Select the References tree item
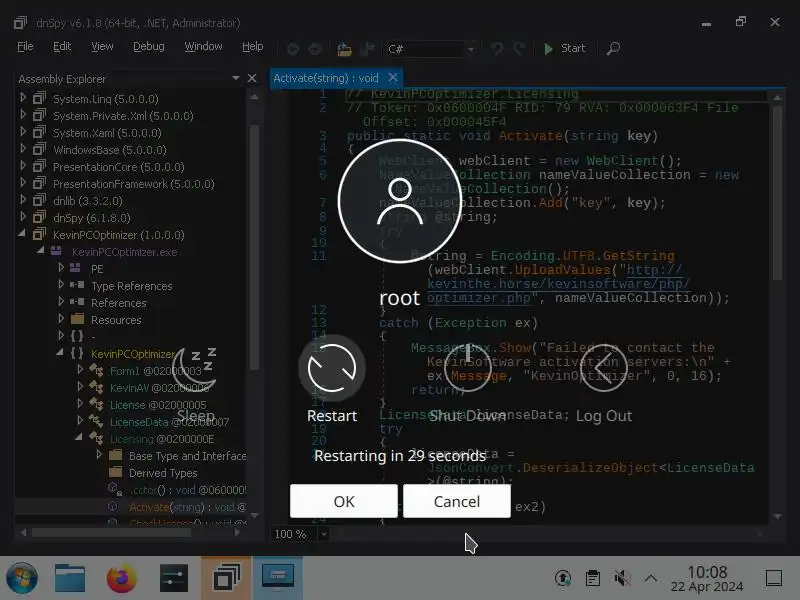Viewport: 800px width, 600px height. (118, 303)
